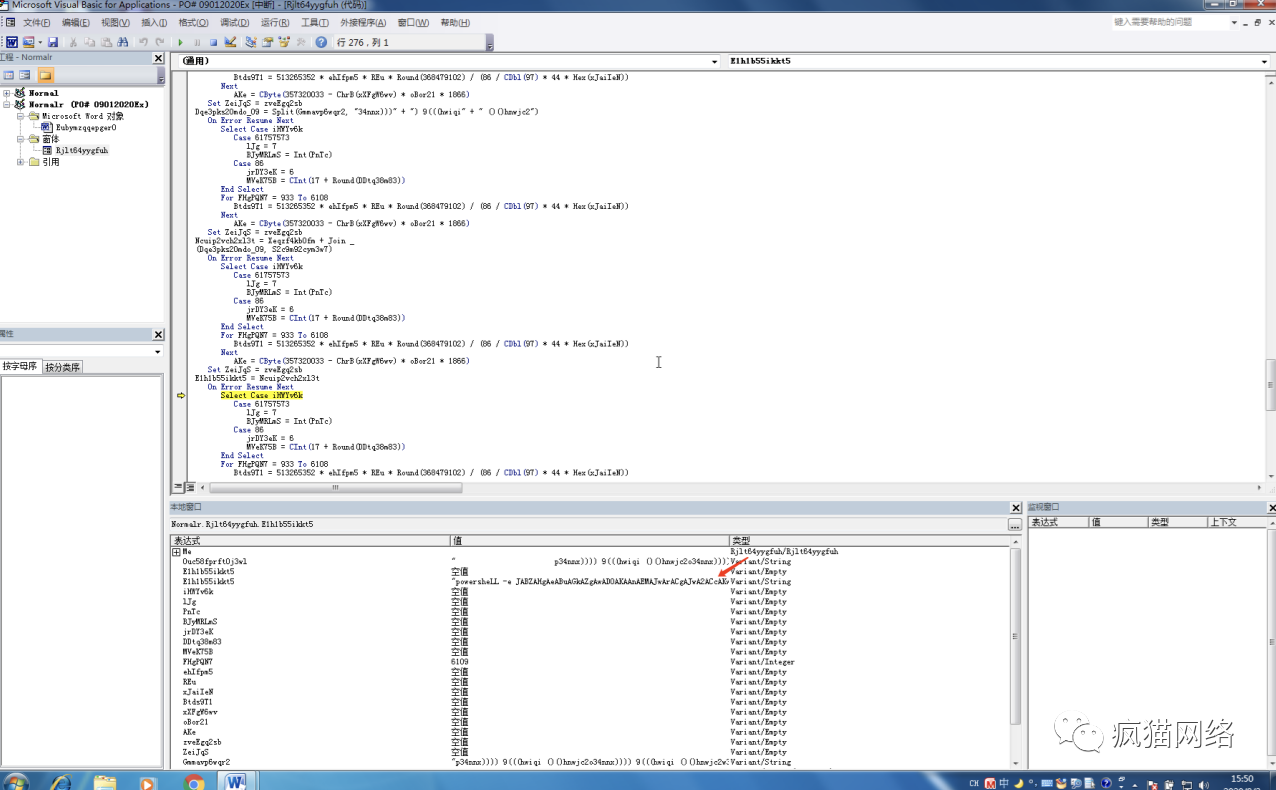The image size is (1276, 790).
Task: Click the Paste icon in the toolbar
Action: click(107, 42)
